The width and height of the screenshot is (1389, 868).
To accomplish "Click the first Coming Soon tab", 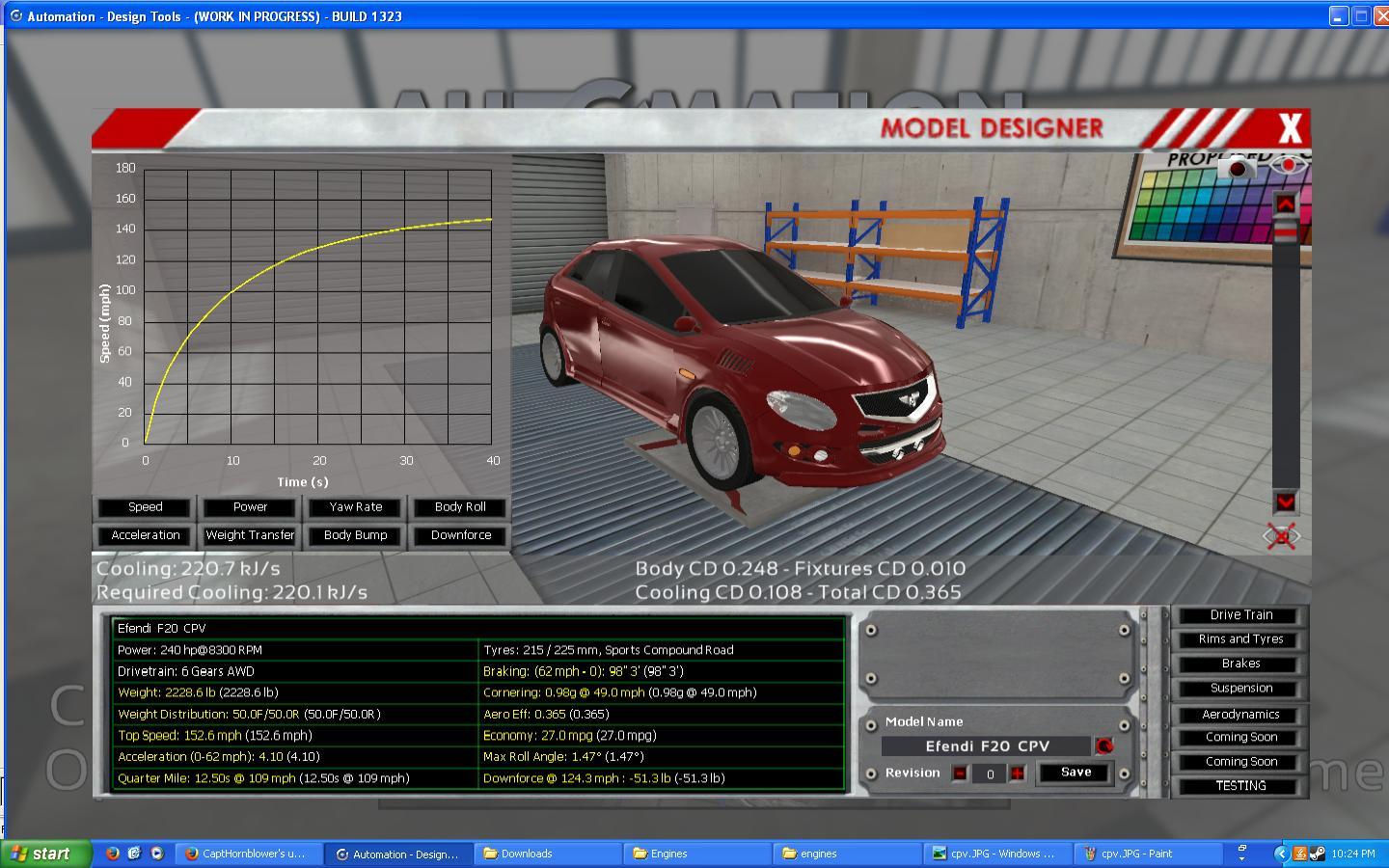I will click(1240, 738).
